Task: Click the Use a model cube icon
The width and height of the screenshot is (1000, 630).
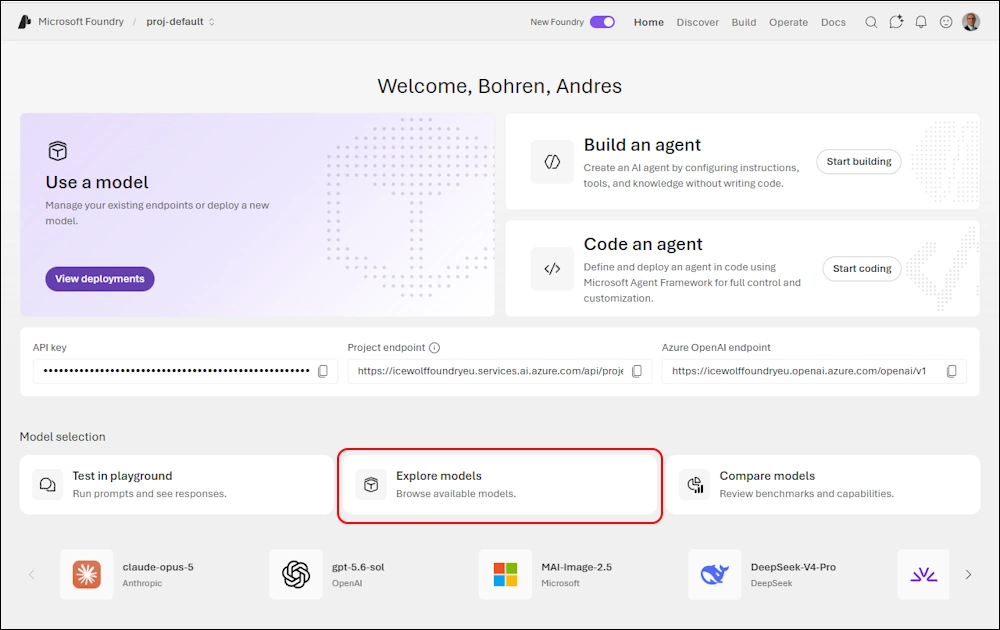Action: click(x=57, y=151)
